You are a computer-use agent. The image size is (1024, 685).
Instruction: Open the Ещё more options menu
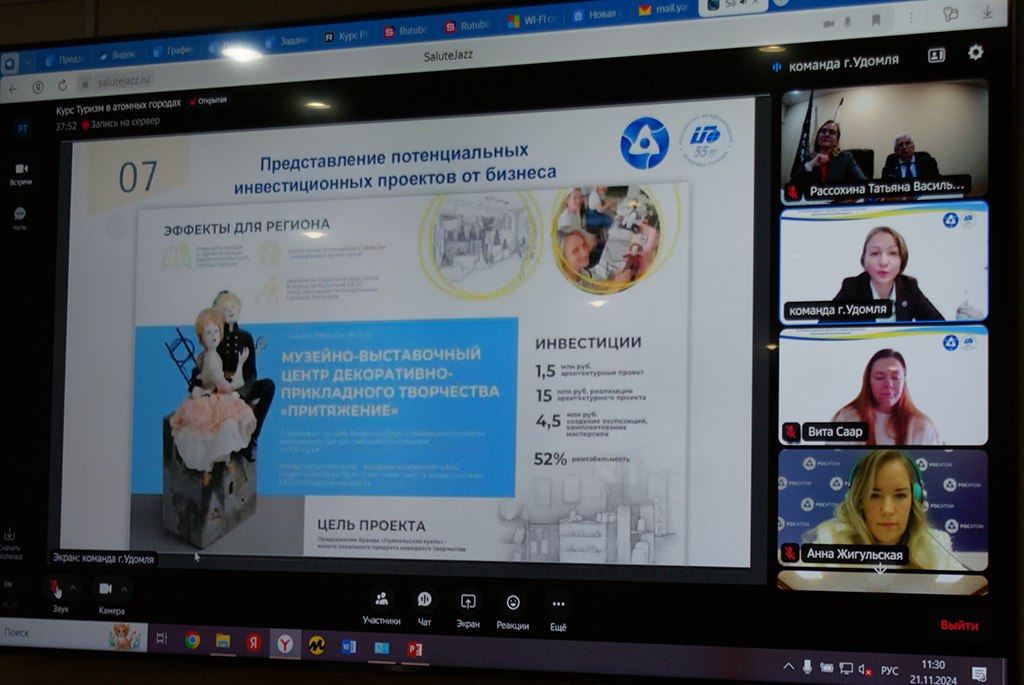coord(558,604)
